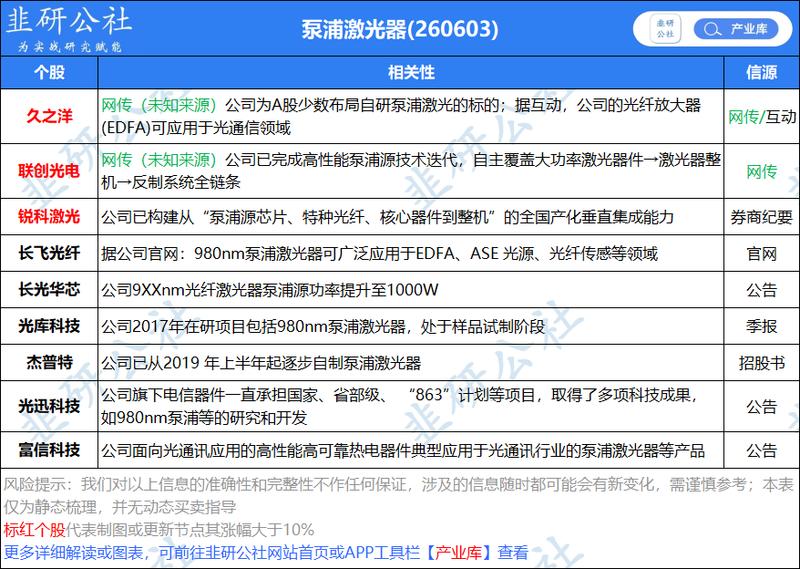The image size is (800, 569).
Task: Click 光库科技 text about 样品试制阶段
Action: pyautogui.click(x=322, y=326)
